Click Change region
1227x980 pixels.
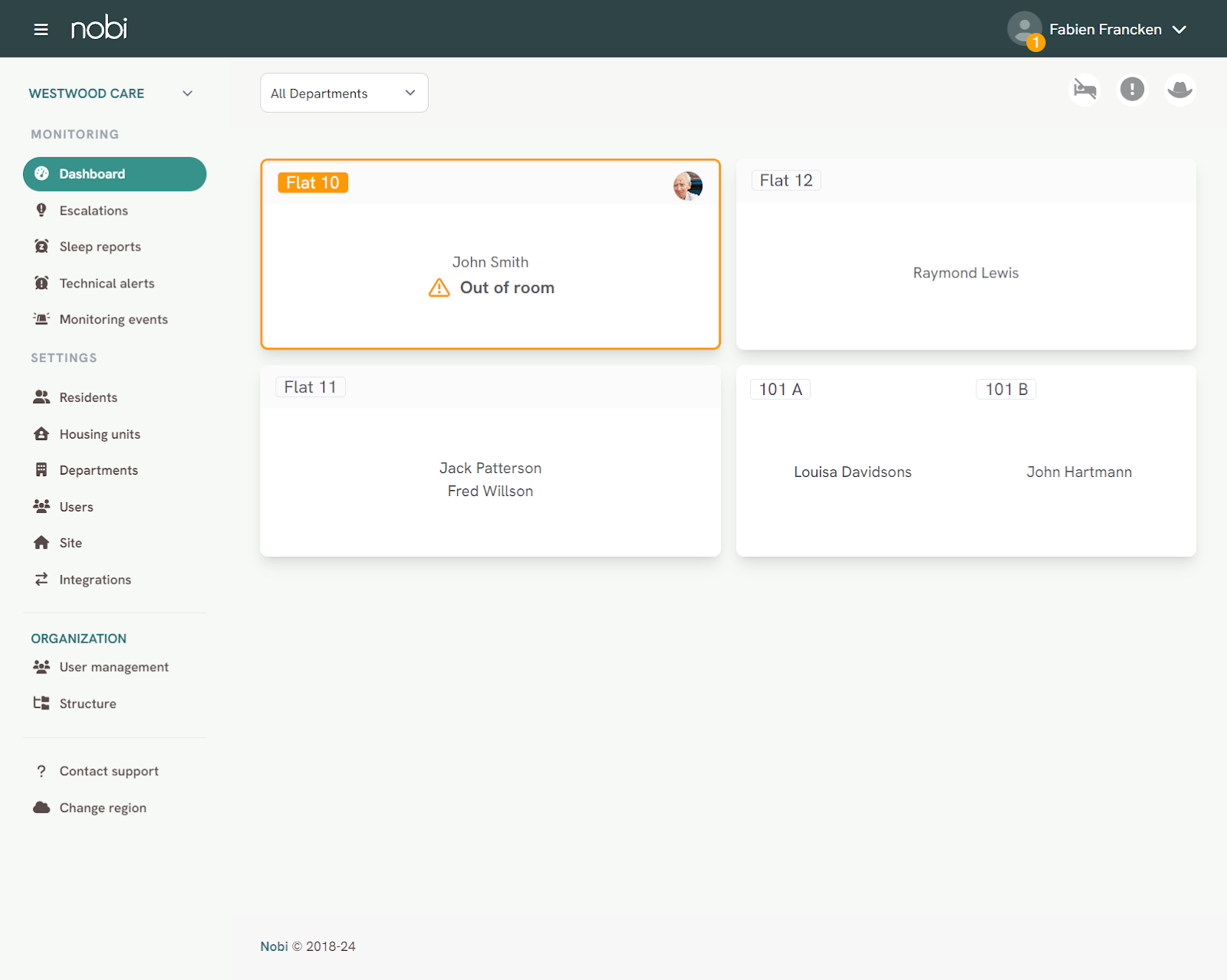(103, 807)
